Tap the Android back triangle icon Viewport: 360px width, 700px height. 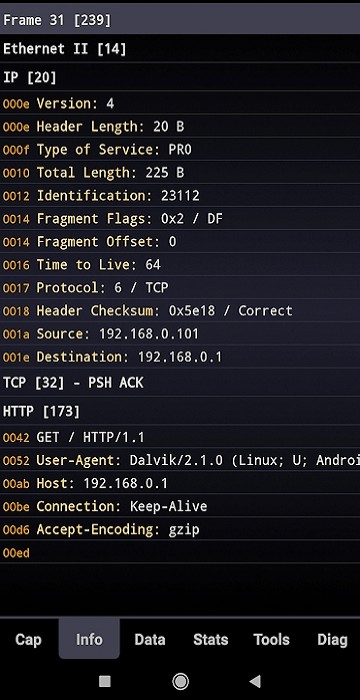pos(255,681)
